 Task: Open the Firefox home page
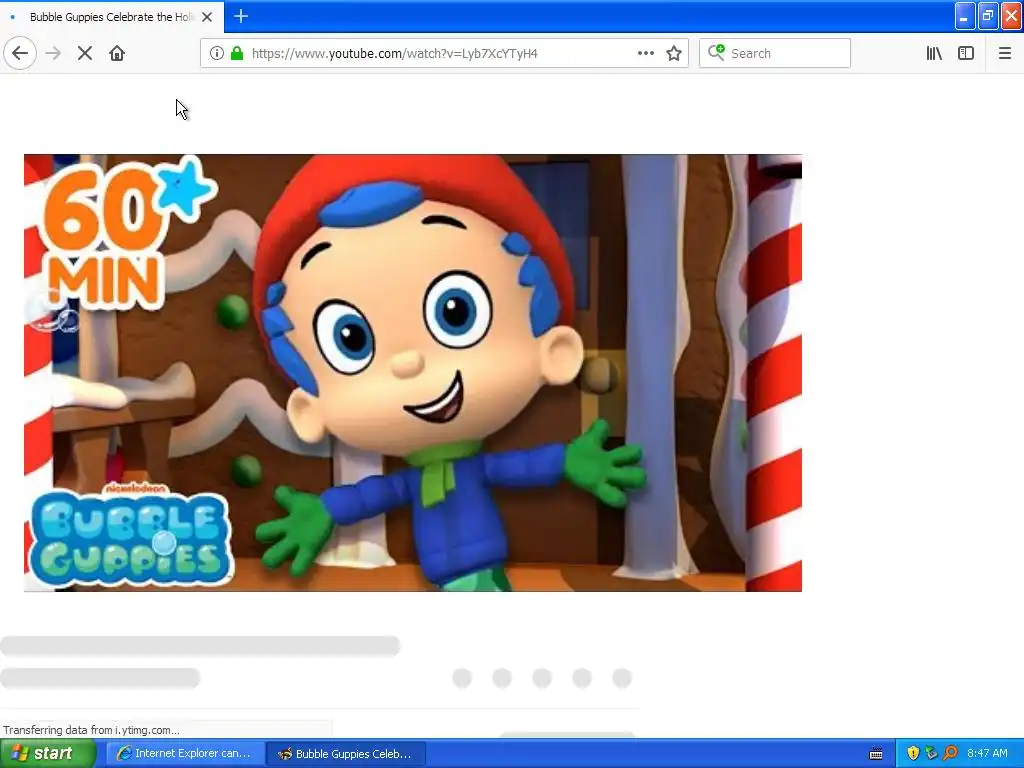pyautogui.click(x=117, y=54)
